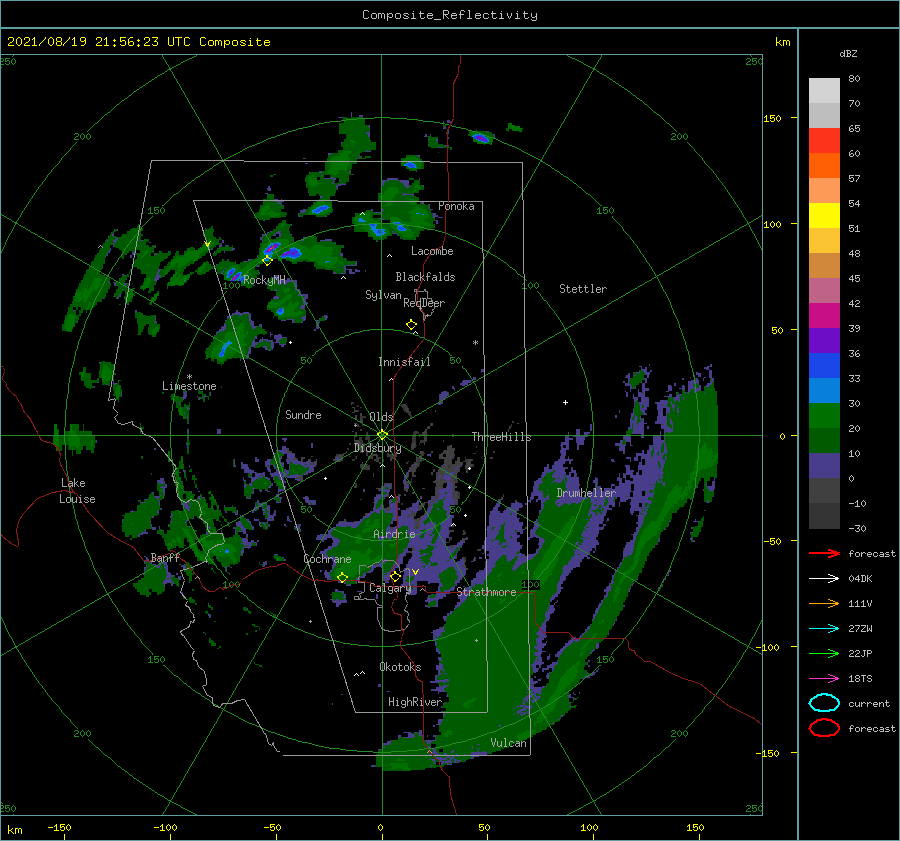Click the Composite_Reflectivity title
900x841 pixels.
tap(450, 15)
